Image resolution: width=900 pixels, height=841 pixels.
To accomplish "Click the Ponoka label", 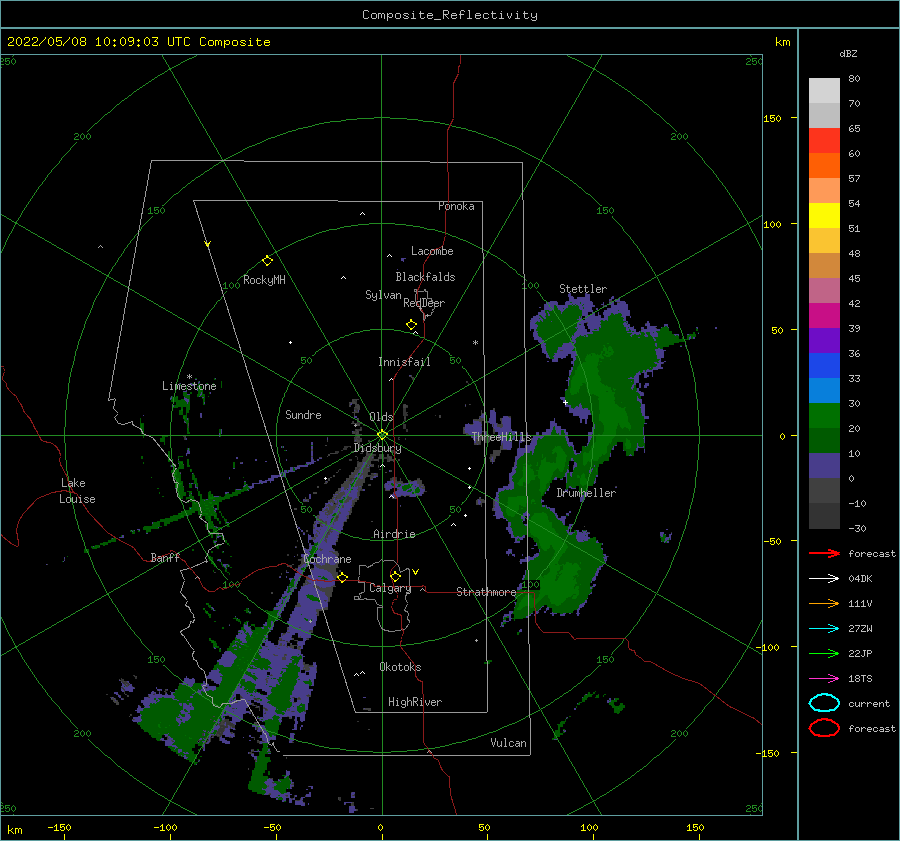I will [x=456, y=206].
